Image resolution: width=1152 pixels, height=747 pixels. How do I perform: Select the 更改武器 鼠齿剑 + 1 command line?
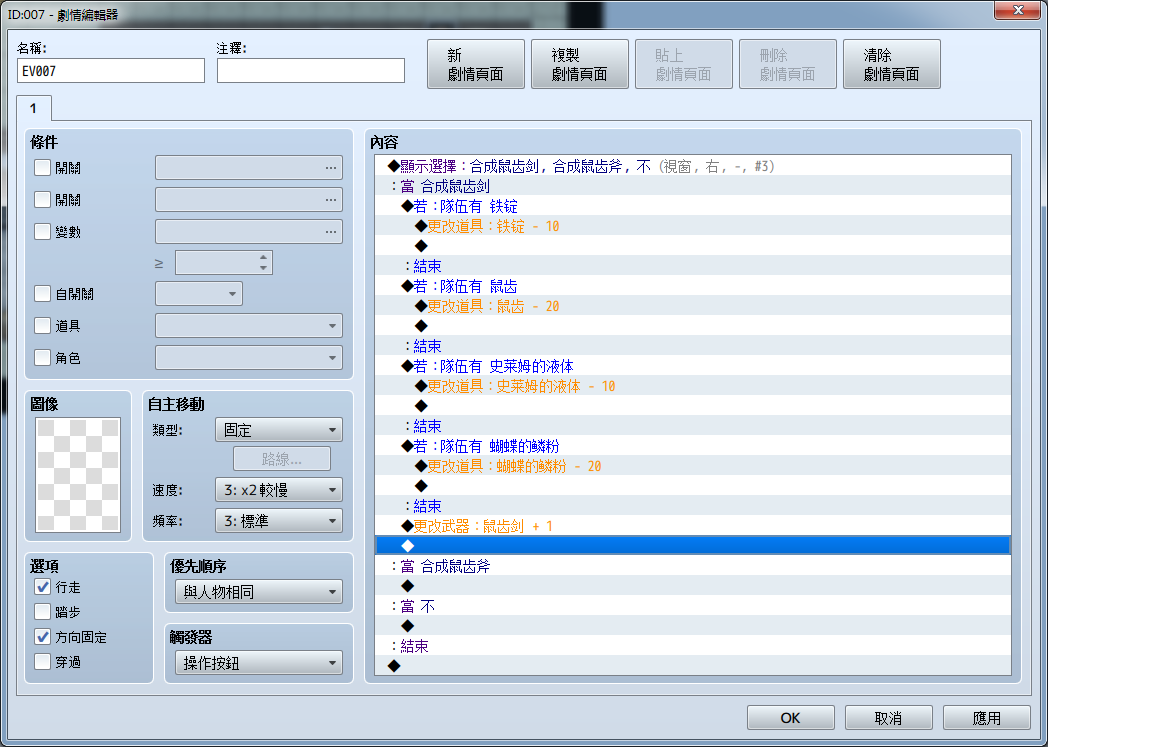[x=693, y=526]
